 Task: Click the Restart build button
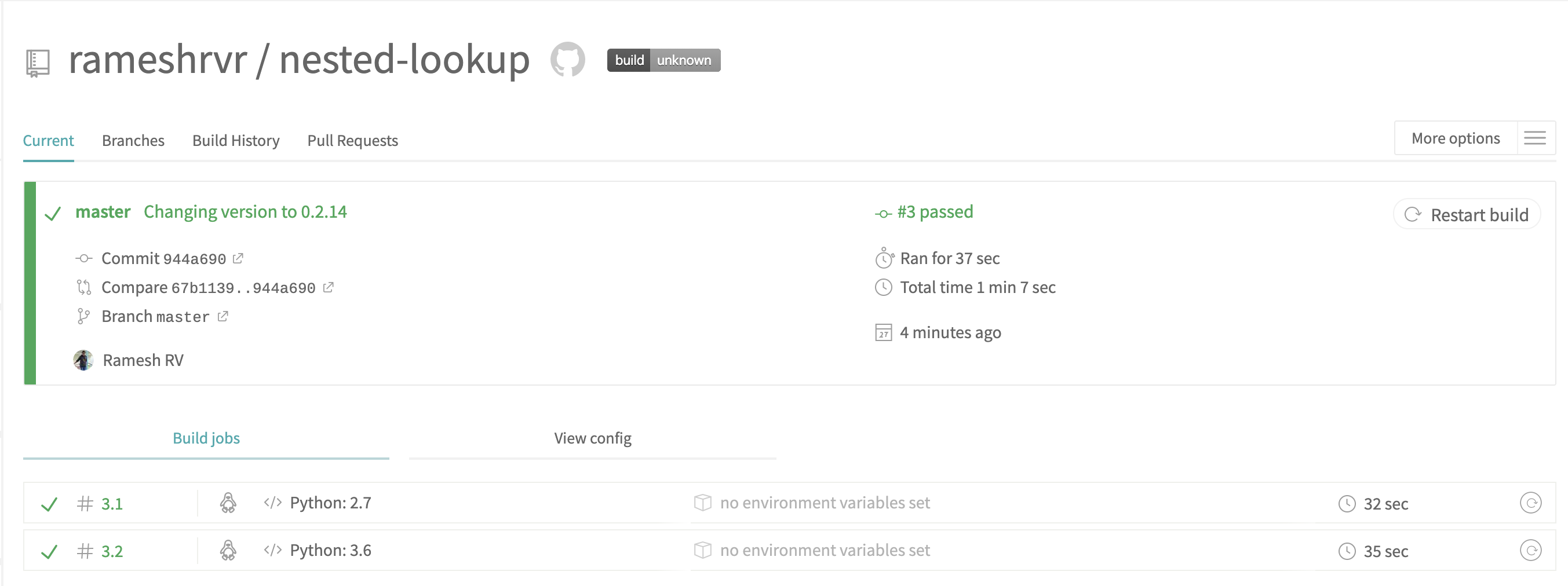(1467, 214)
